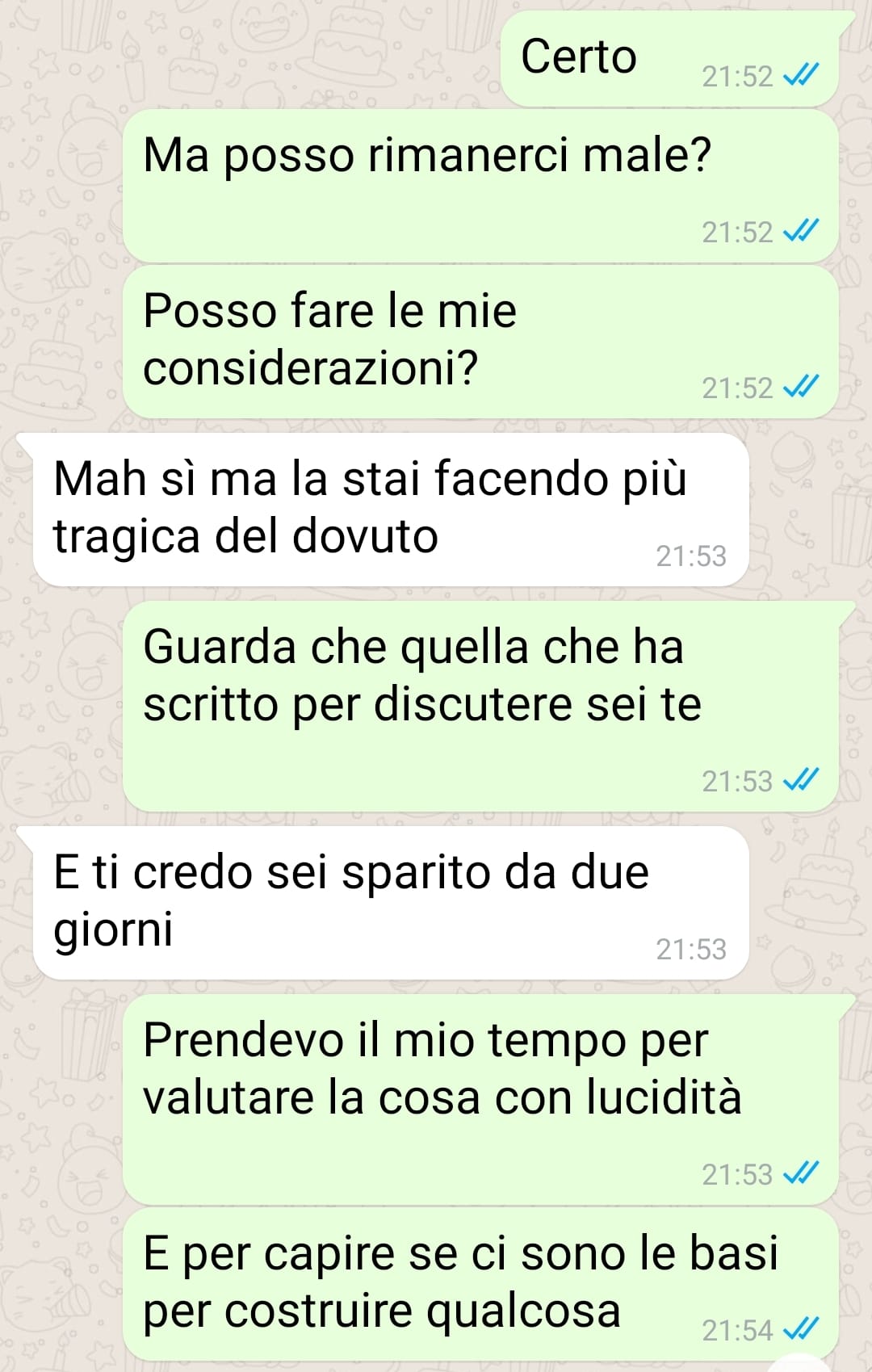Tap the 21:53 timestamp under 'sparito da due giorni'
Image resolution: width=872 pixels, height=1372 pixels.
691,950
